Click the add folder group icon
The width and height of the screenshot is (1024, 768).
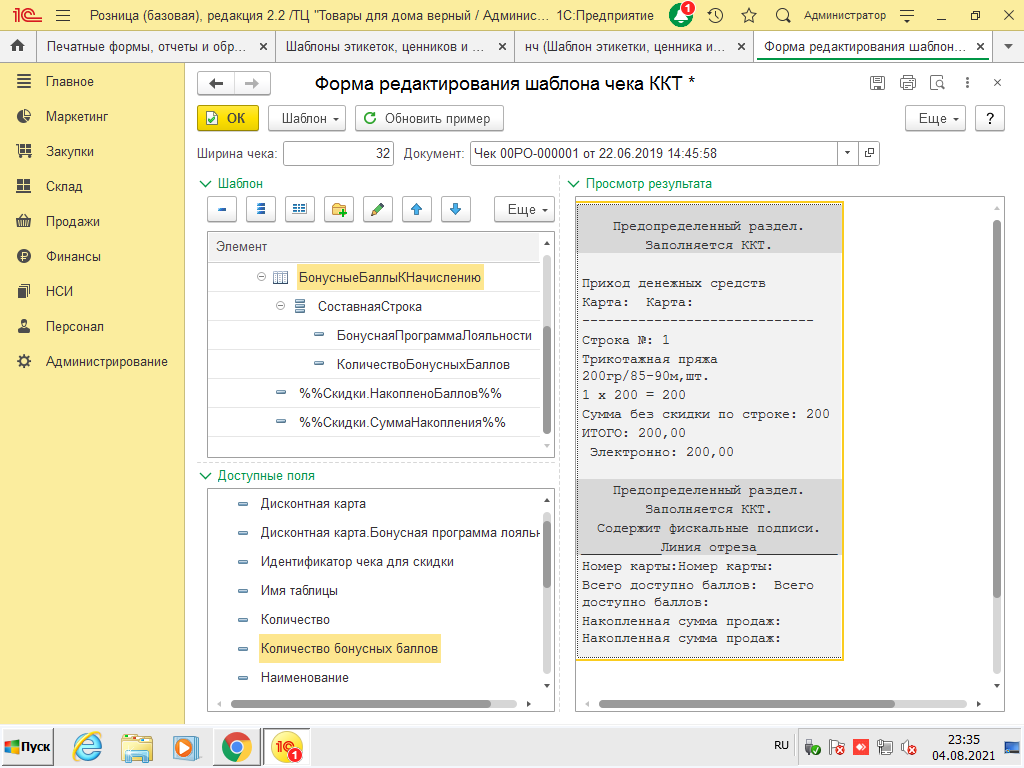(x=338, y=209)
